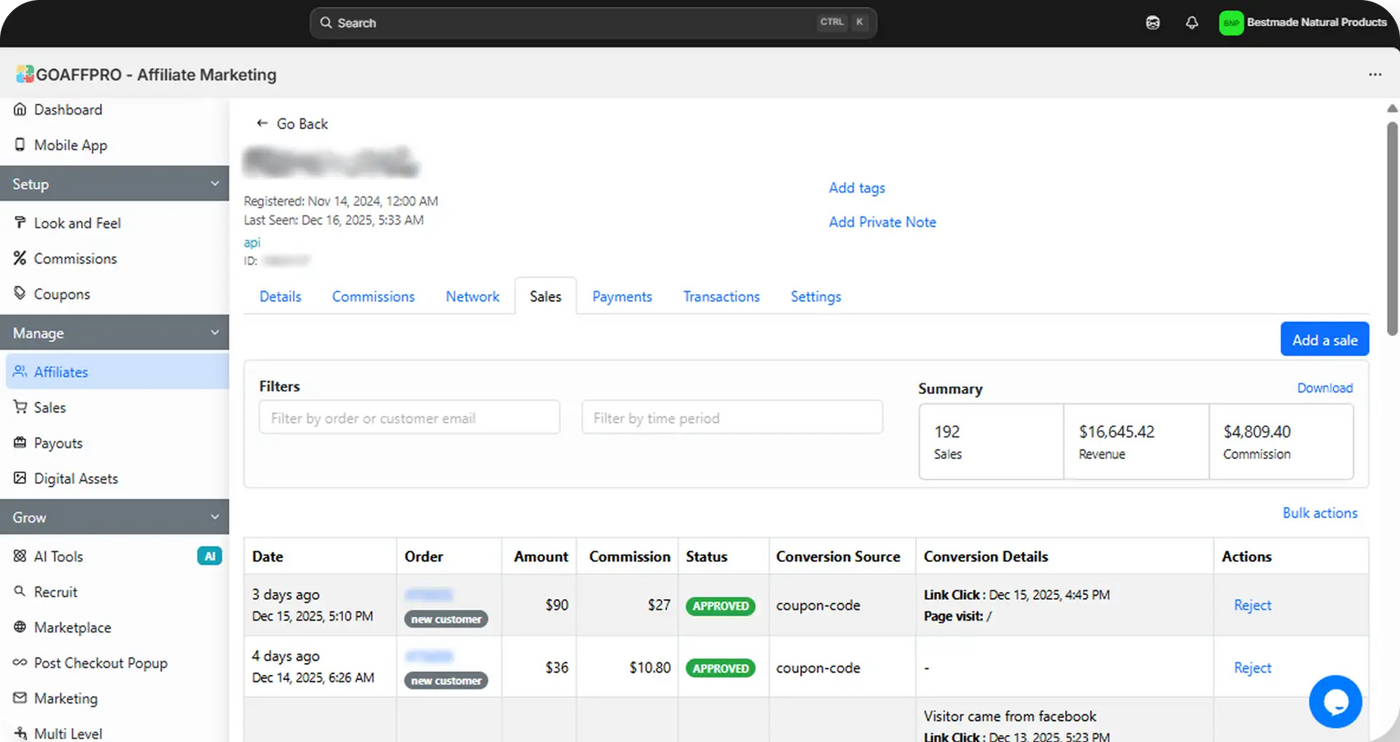Open the Dashboard from the sidebar

point(68,109)
